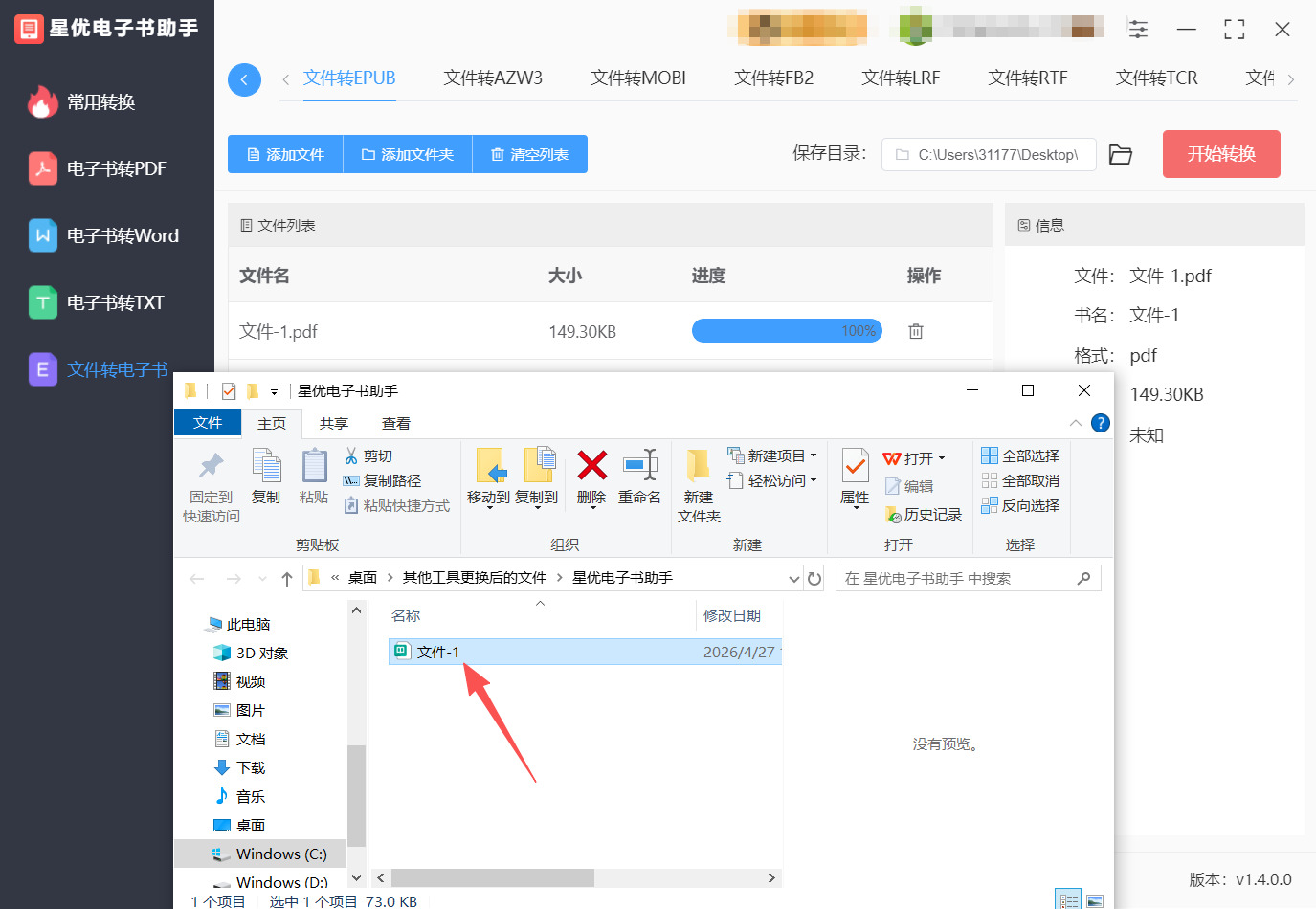Open the settings sliders icon in app title bar
Viewport: 1316px width, 909px height.
pyautogui.click(x=1138, y=29)
